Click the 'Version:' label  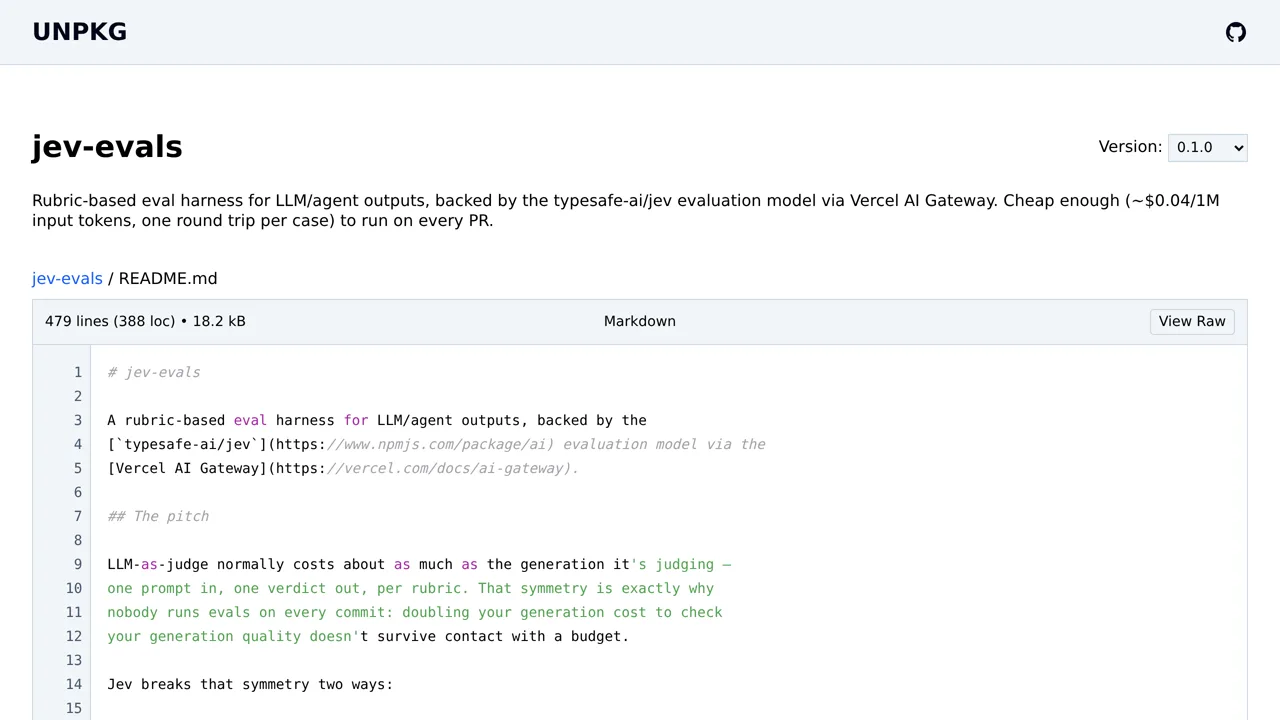click(1130, 147)
